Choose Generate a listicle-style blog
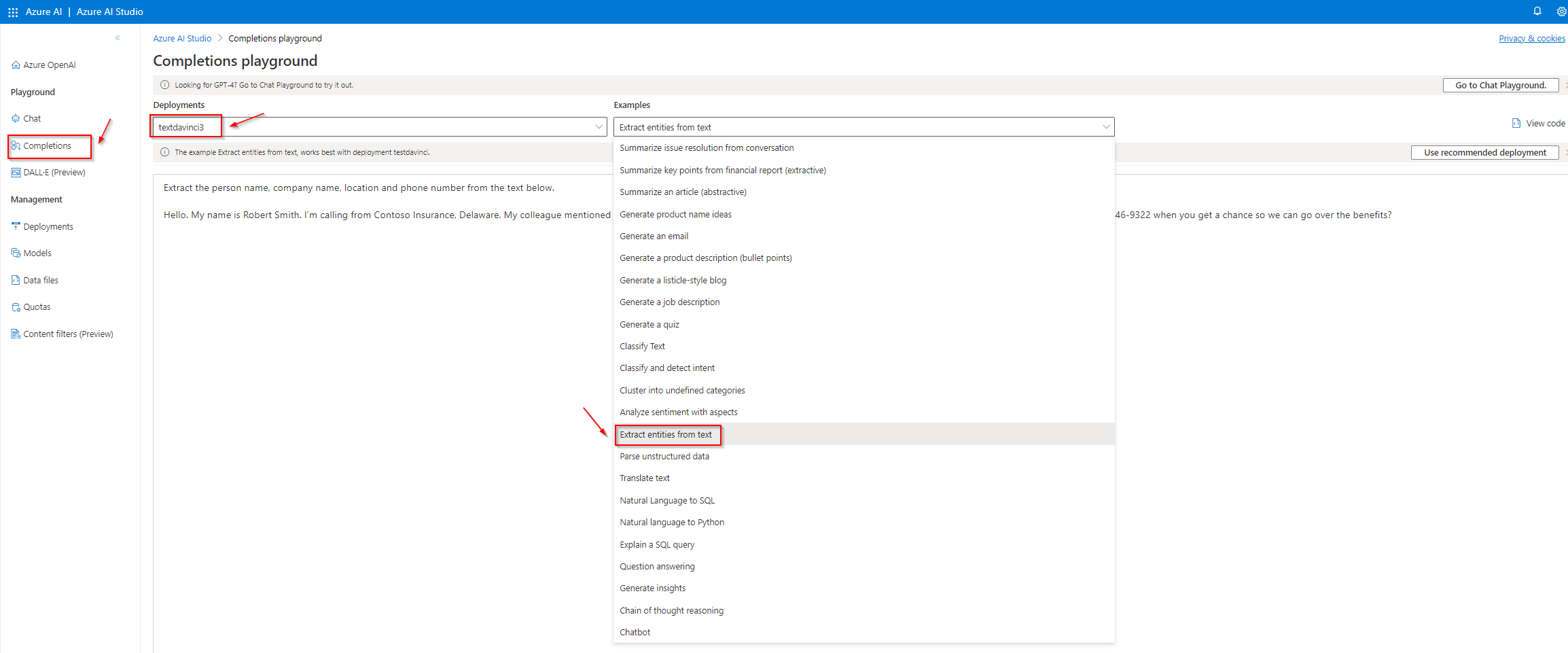Viewport: 1568px width, 653px height. pyautogui.click(x=863, y=280)
